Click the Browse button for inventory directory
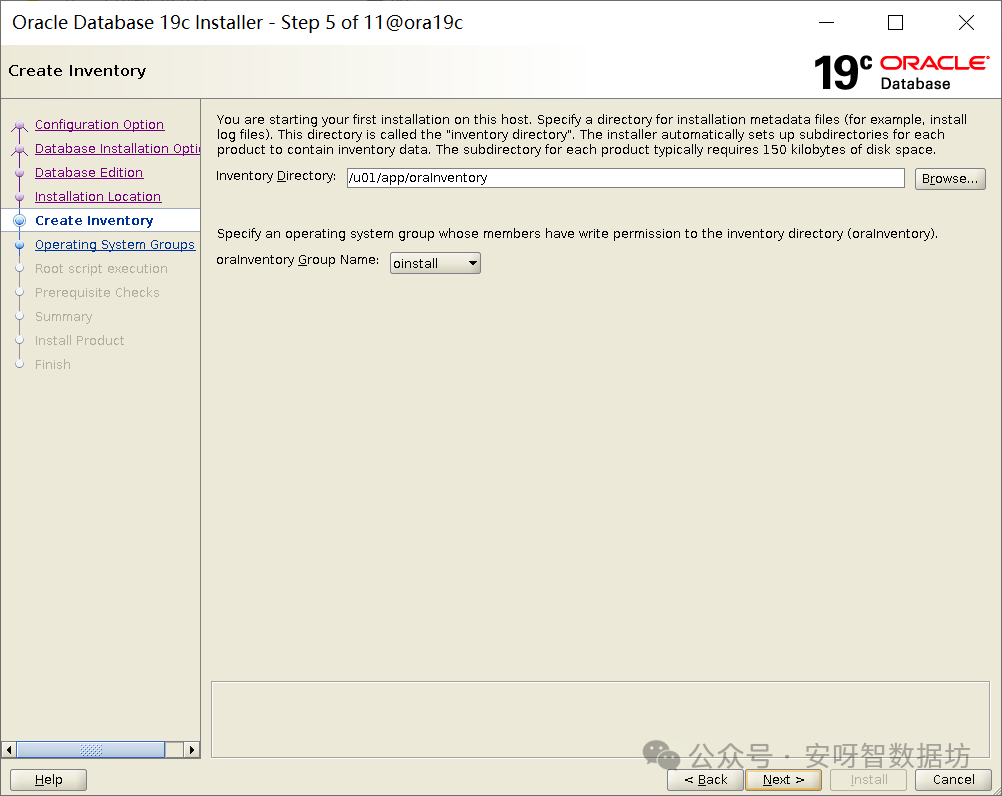Image resolution: width=1002 pixels, height=796 pixels. coord(950,179)
